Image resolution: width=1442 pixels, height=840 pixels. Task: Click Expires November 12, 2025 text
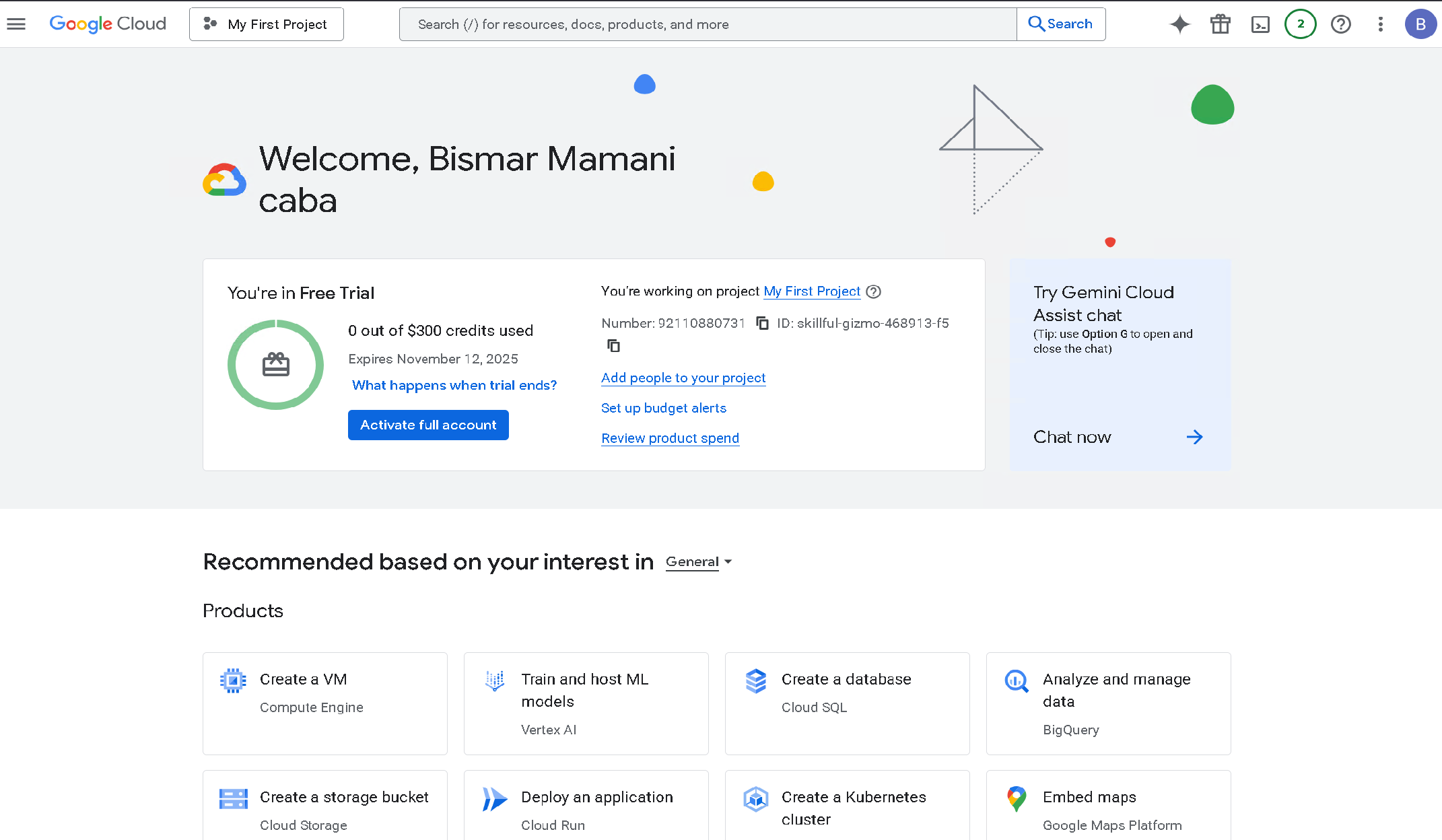[x=433, y=359]
